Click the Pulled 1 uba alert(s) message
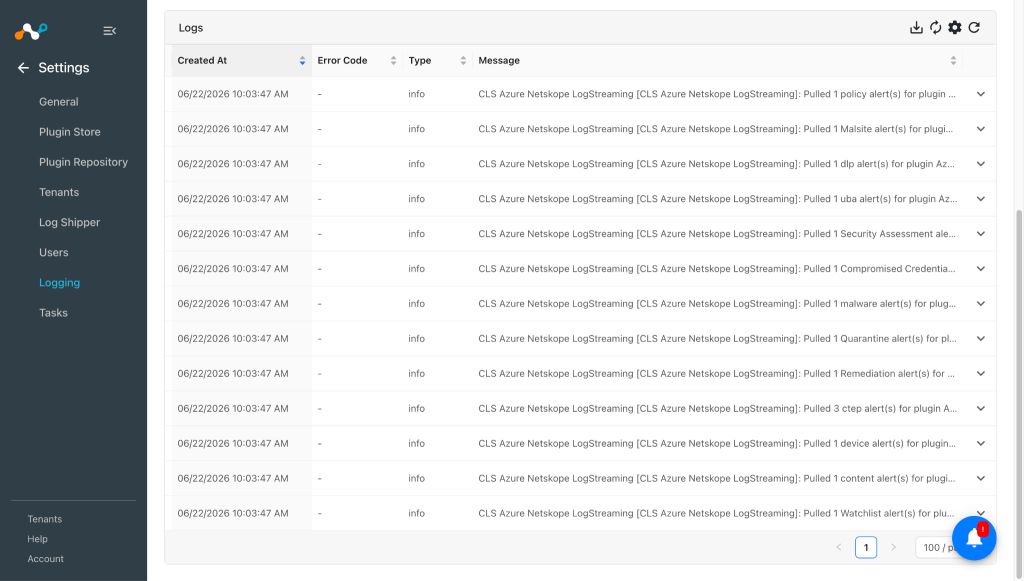The width and height of the screenshot is (1024, 581). (x=718, y=199)
